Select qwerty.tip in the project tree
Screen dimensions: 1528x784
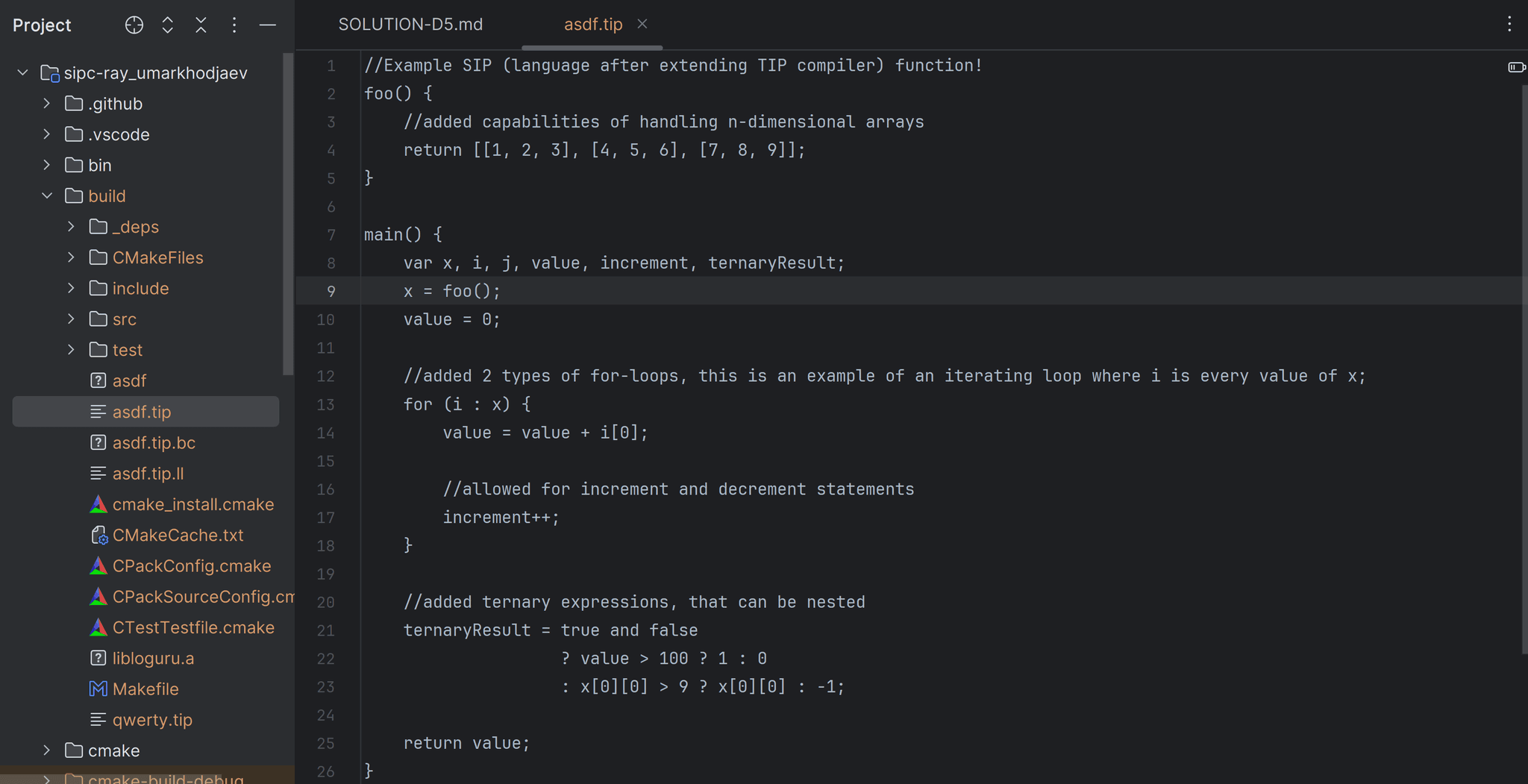coord(152,720)
